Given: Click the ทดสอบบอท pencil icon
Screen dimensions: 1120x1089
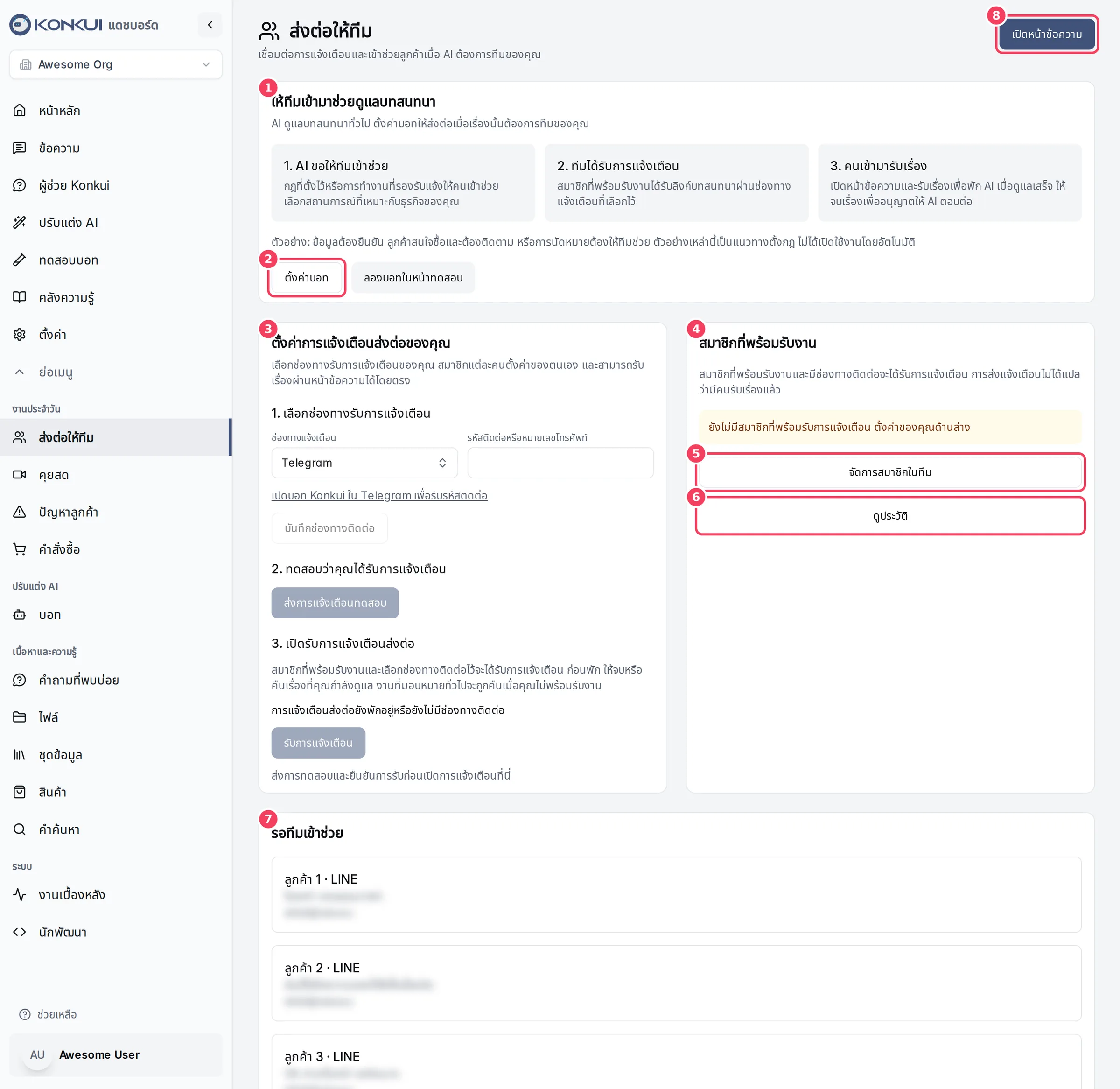Looking at the screenshot, I should point(20,260).
